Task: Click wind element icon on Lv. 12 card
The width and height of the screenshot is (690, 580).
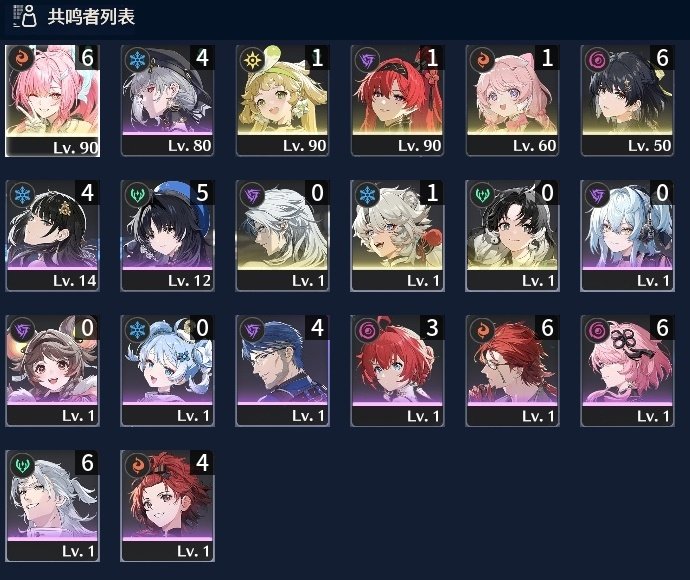Action: click(138, 194)
